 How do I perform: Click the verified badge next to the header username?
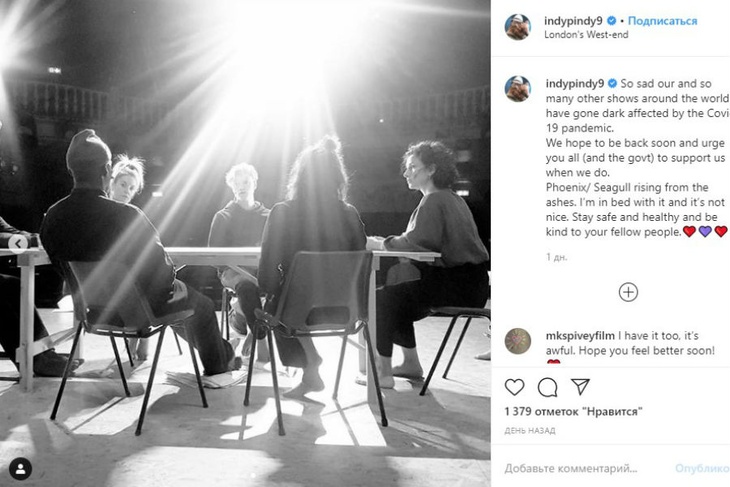click(612, 20)
